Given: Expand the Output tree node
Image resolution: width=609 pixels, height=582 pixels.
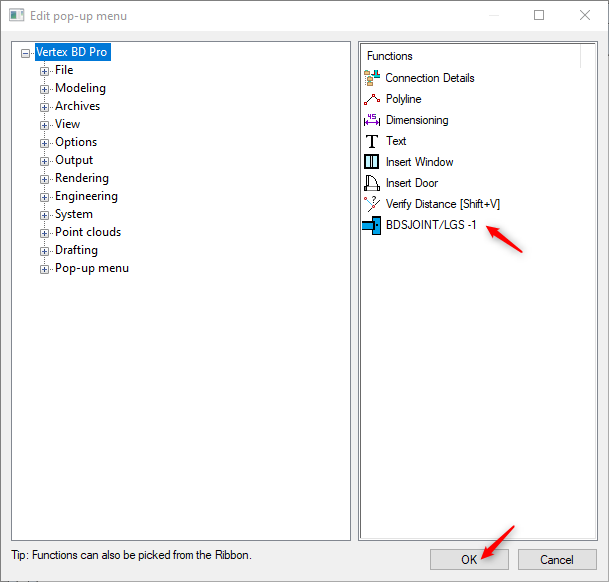Looking at the screenshot, I should [x=44, y=161].
